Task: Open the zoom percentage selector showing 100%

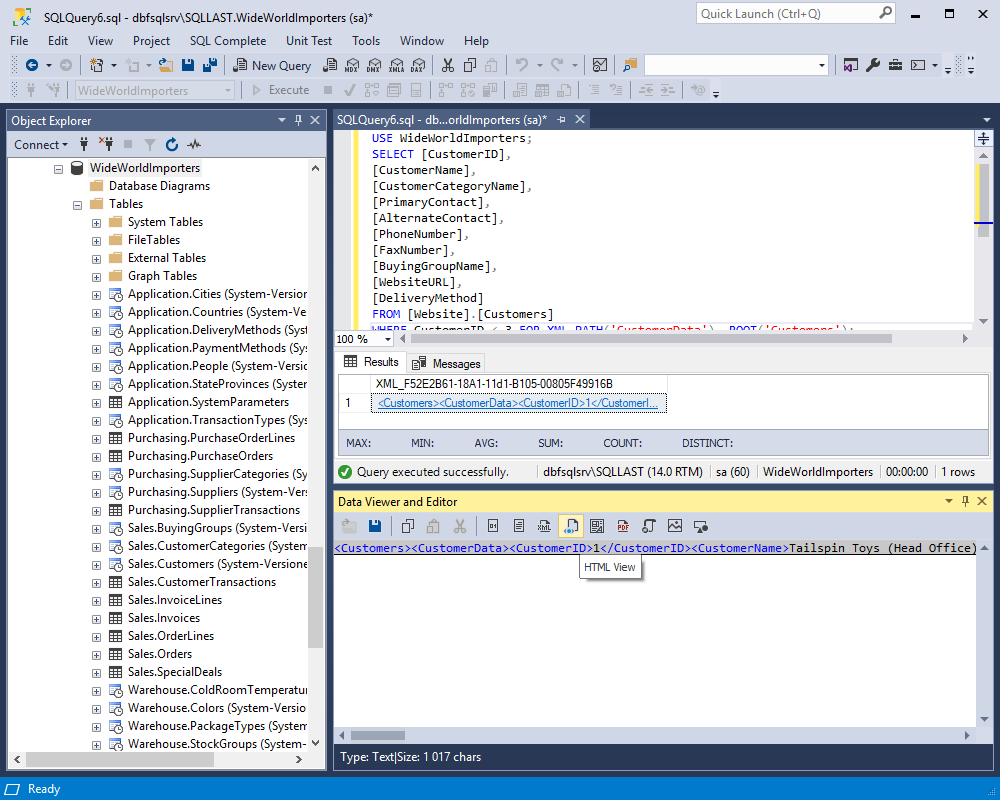Action: (x=360, y=338)
